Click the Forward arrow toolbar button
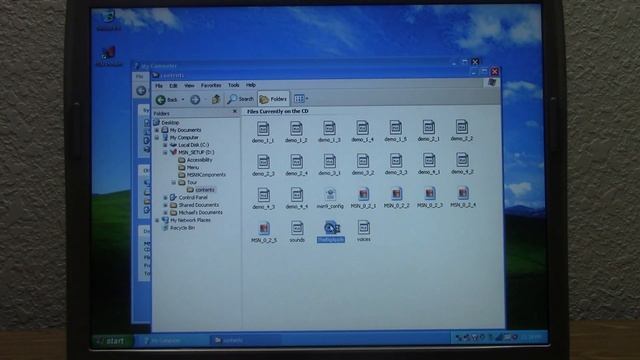This screenshot has height=360, width=640. tap(195, 100)
